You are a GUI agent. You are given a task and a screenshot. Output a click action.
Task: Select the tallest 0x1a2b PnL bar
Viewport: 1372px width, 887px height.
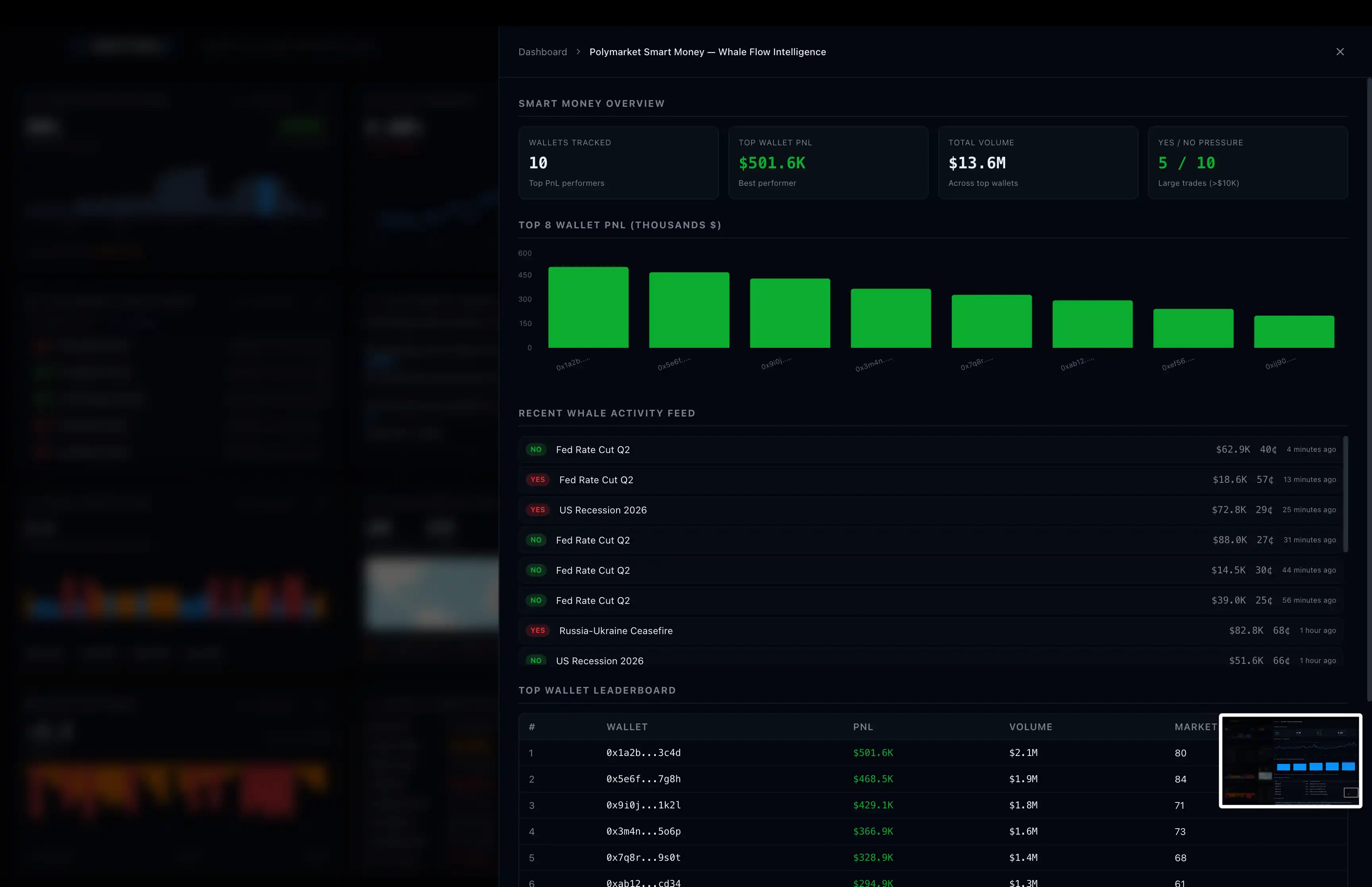(588, 307)
